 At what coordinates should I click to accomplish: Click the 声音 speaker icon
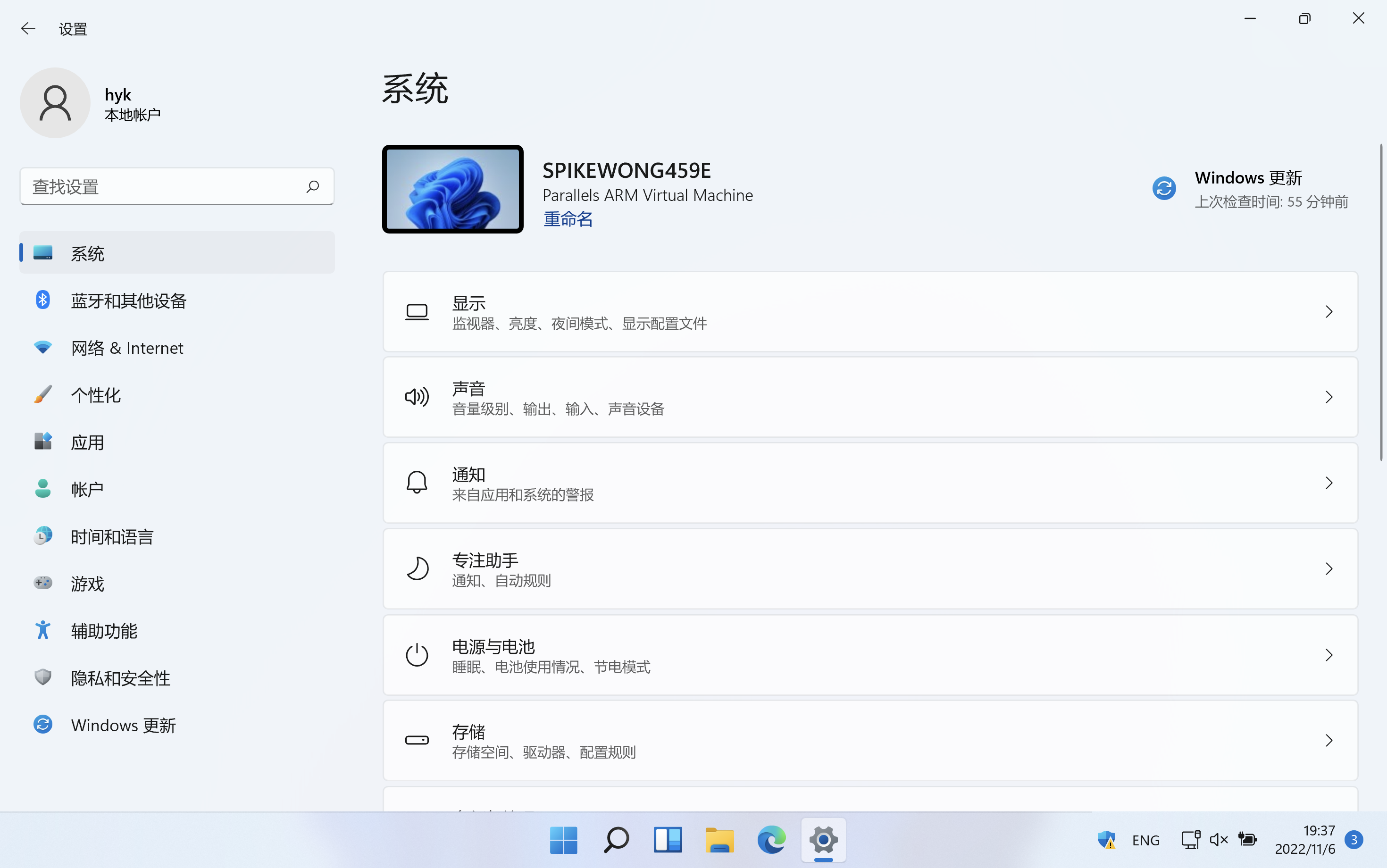click(x=417, y=397)
